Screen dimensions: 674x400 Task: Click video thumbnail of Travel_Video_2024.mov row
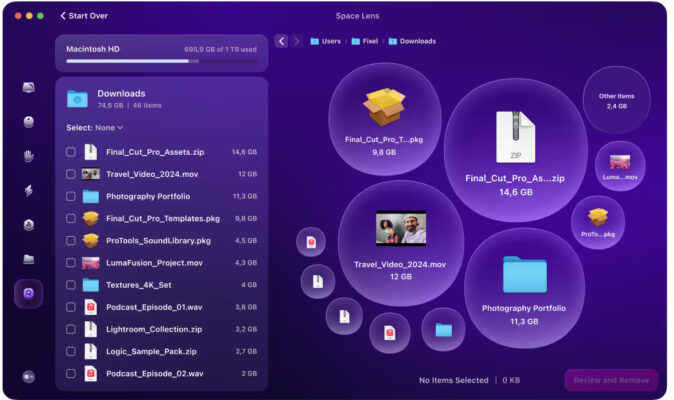click(x=91, y=174)
